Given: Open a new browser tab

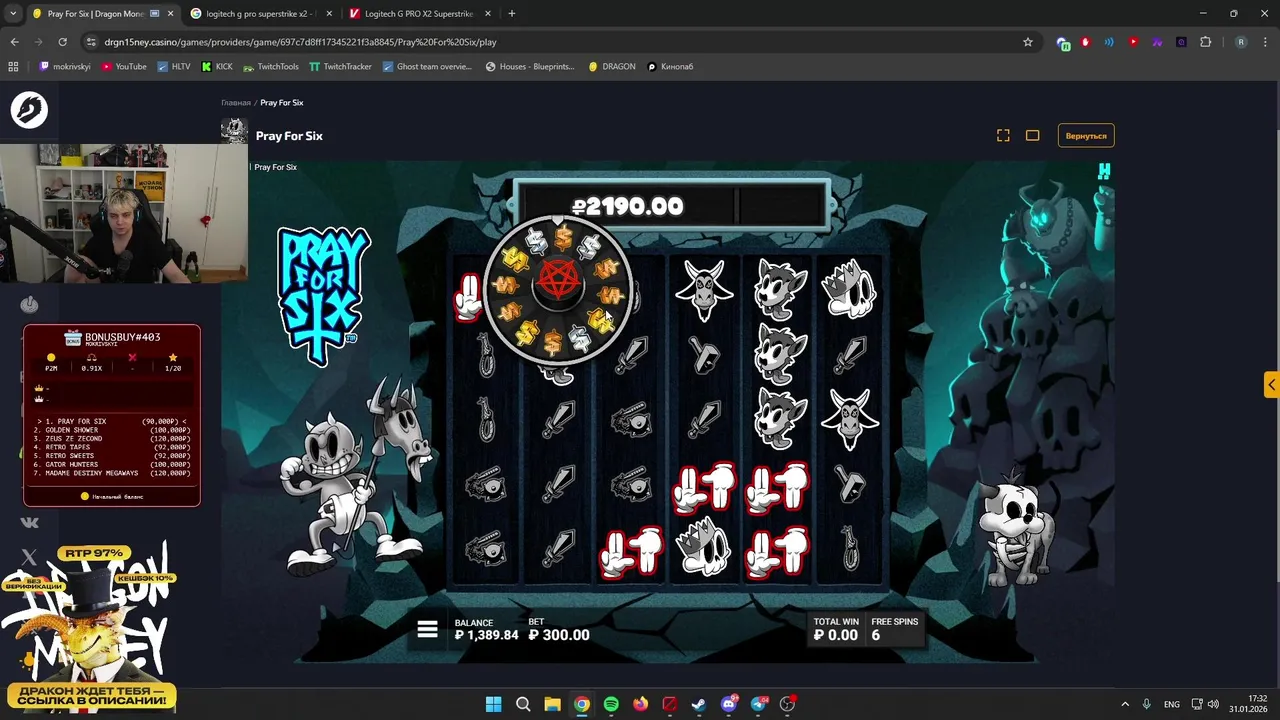Looking at the screenshot, I should point(512,14).
